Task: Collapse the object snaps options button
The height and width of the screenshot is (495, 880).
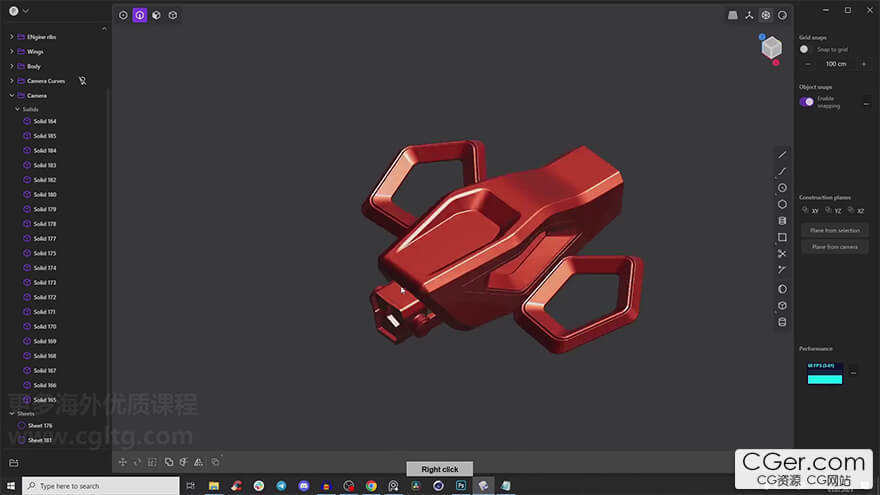Action: click(866, 103)
